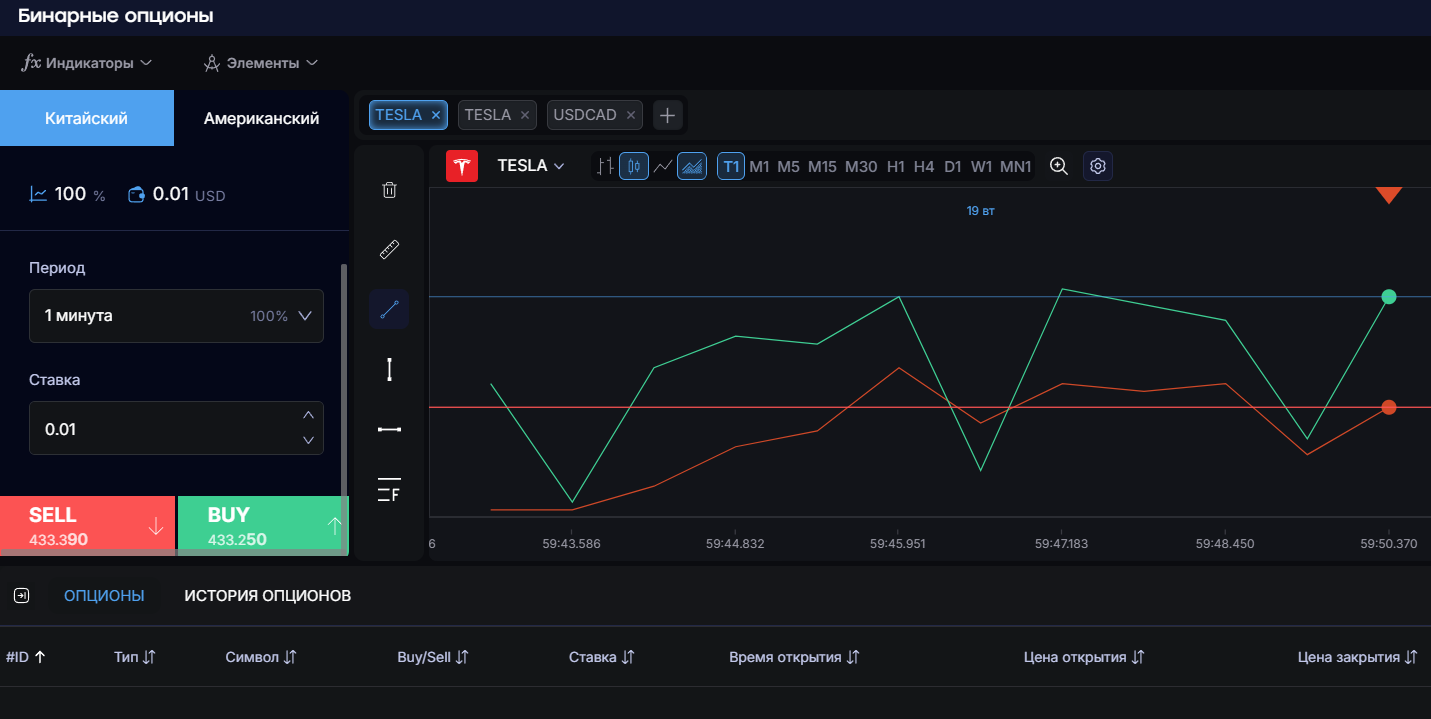Select the M5 timeframe

[x=789, y=167]
